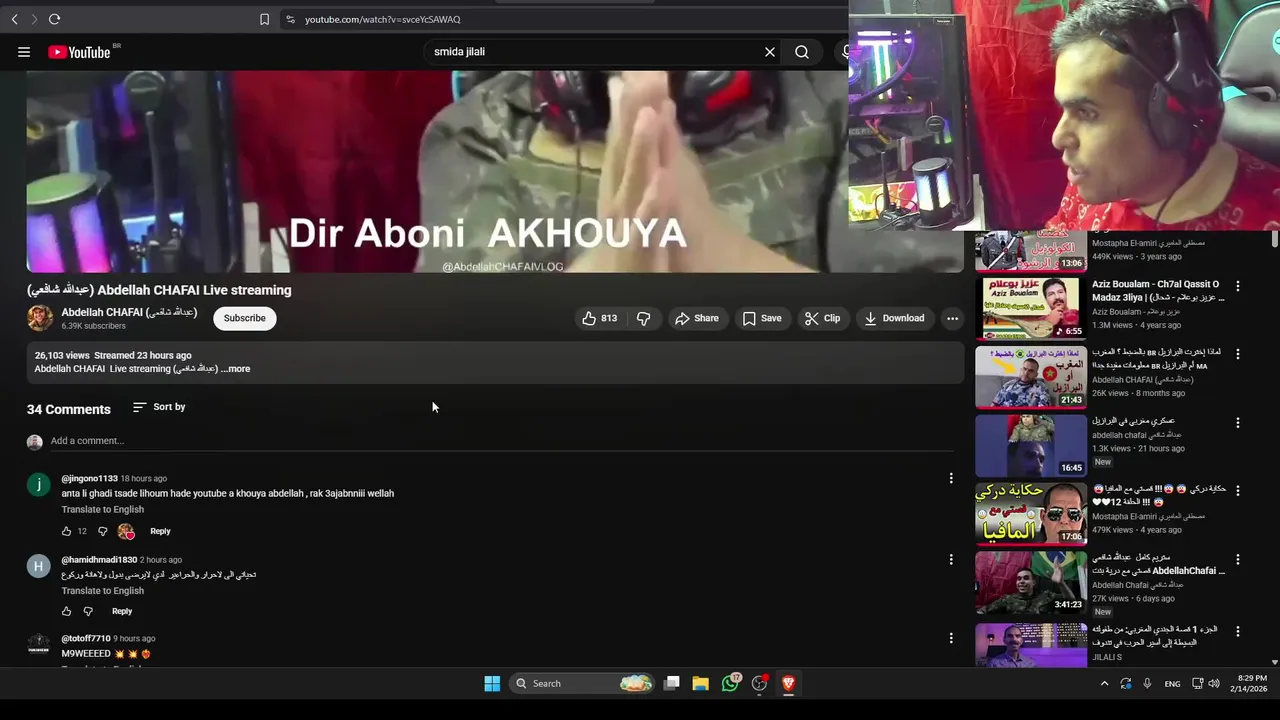The image size is (1280, 720).
Task: Like the @jingono1133 comment
Action: [67, 531]
